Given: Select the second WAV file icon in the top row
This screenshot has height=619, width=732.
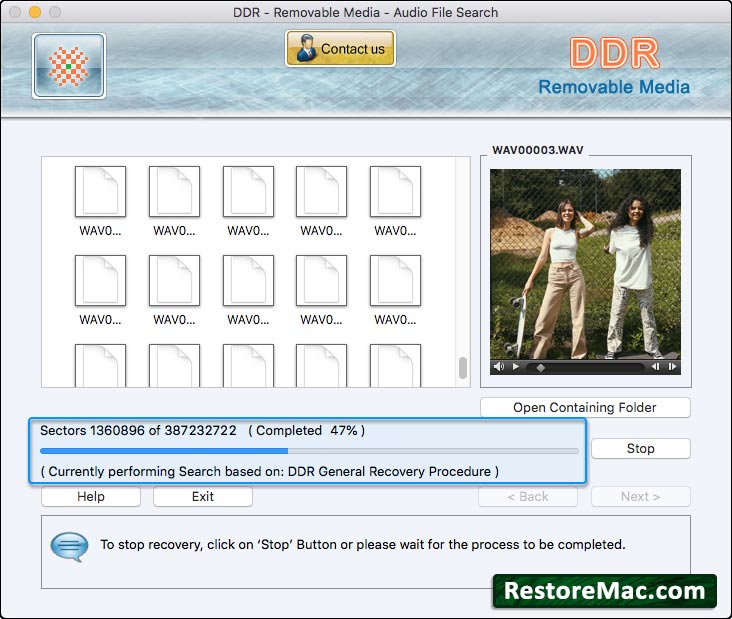Looking at the screenshot, I should [174, 191].
